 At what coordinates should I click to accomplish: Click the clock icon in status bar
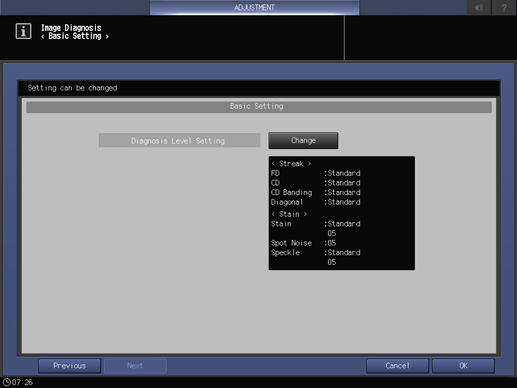(7, 382)
